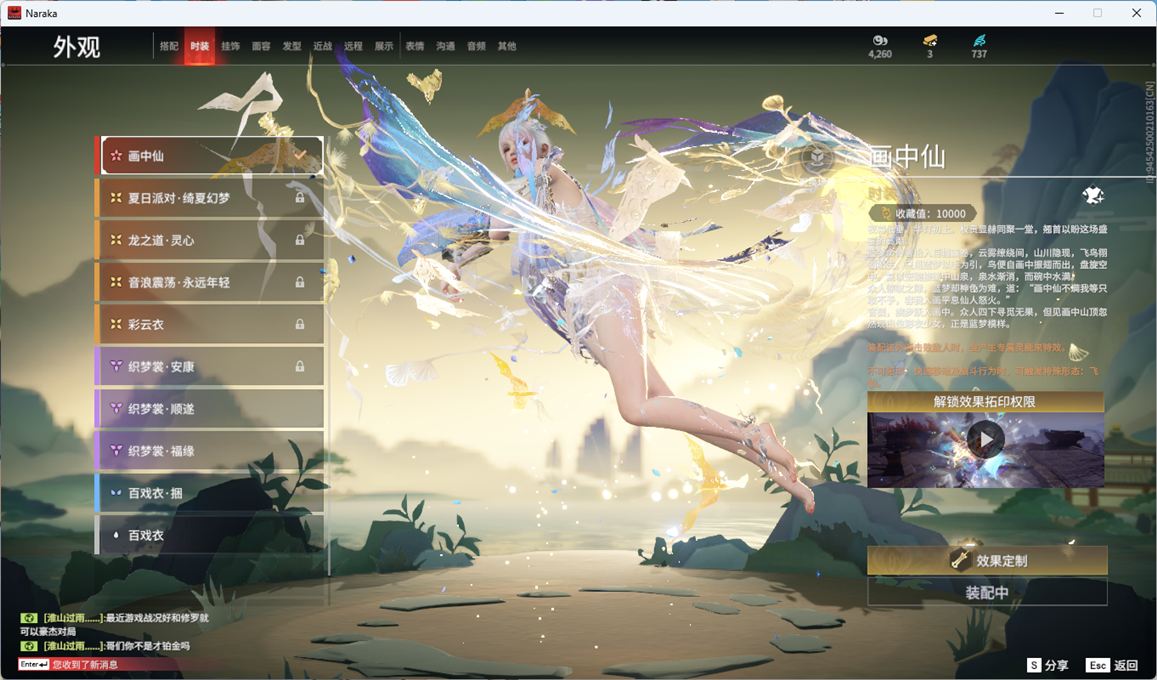Select the 织梦裳·安康 outfit

coord(209,367)
